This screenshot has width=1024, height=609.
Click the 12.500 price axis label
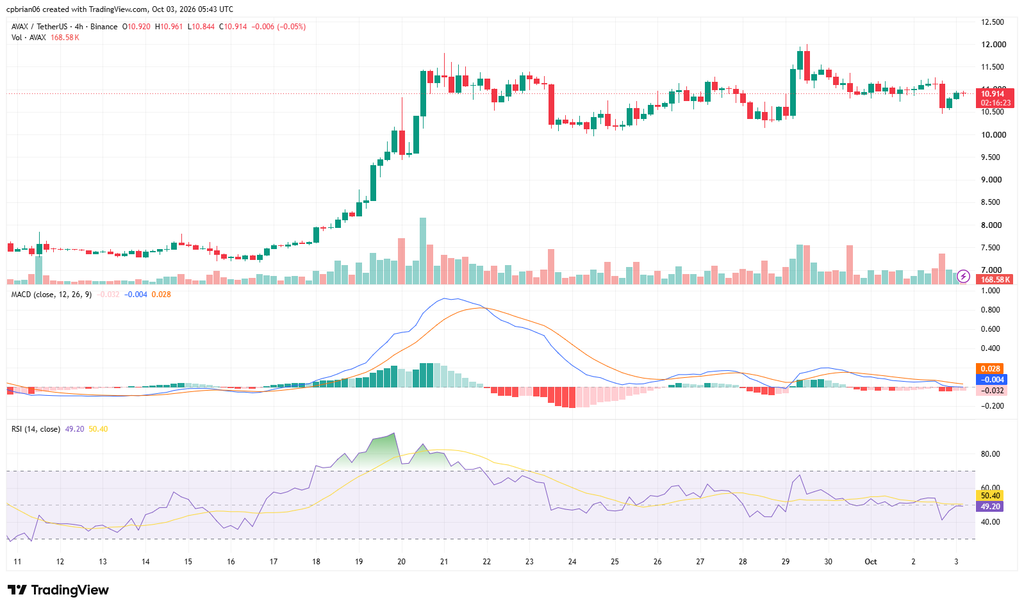coord(993,22)
